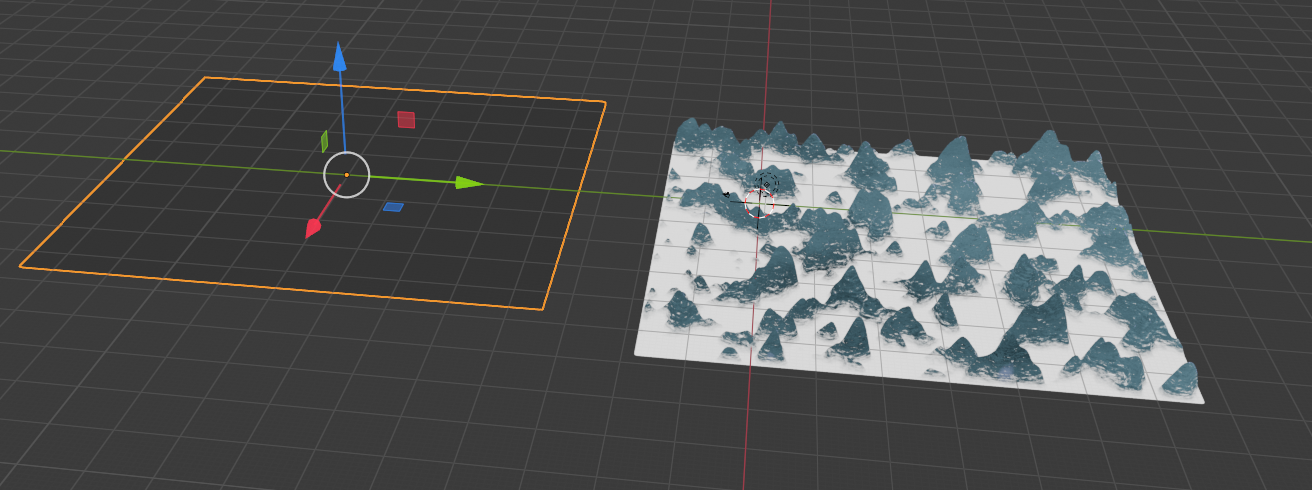This screenshot has width=1312, height=490.
Task: Click the red plane handle on the gizmo
Action: (x=406, y=120)
